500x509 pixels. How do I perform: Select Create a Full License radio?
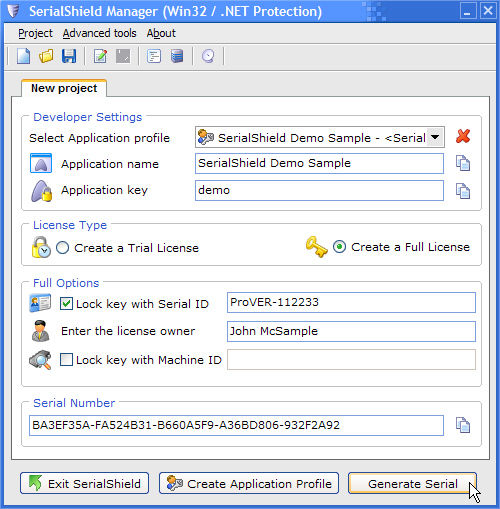(339, 247)
